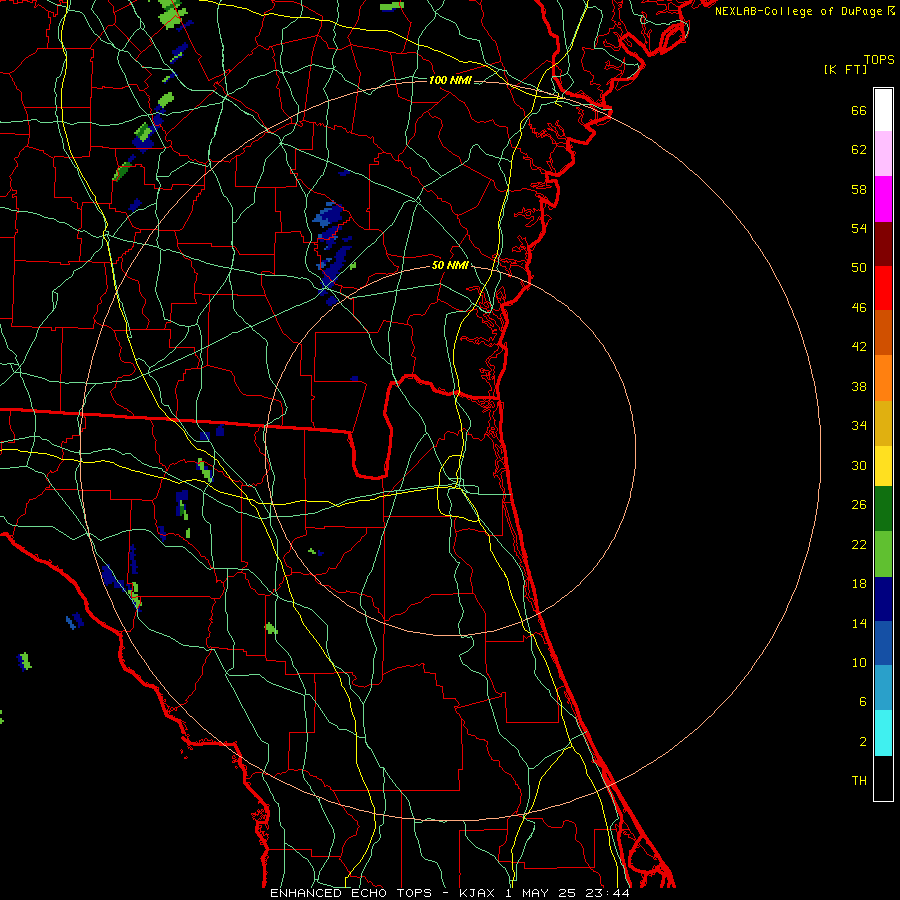This screenshot has width=900, height=900.
Task: Select the dark red (maroon) legend swatch
Action: point(883,244)
